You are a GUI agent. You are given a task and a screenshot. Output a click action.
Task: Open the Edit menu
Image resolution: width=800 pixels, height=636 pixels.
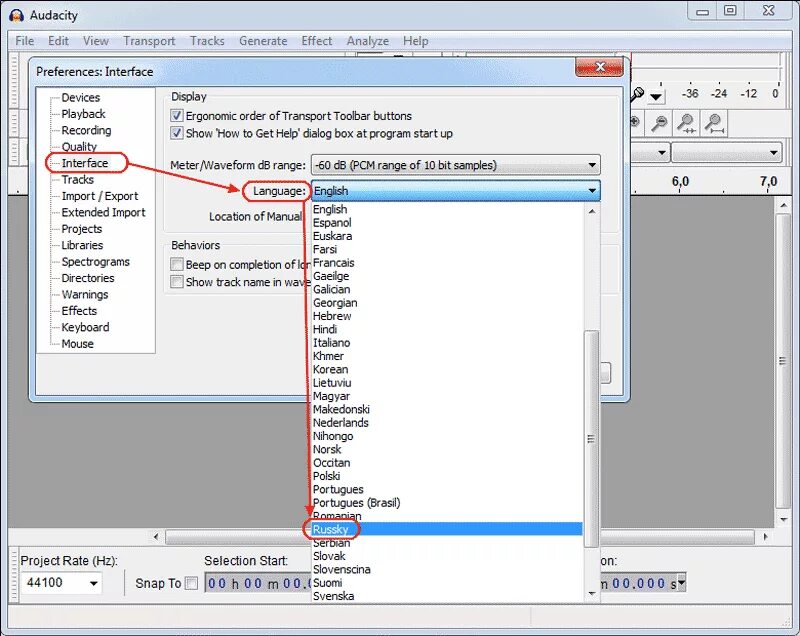58,41
